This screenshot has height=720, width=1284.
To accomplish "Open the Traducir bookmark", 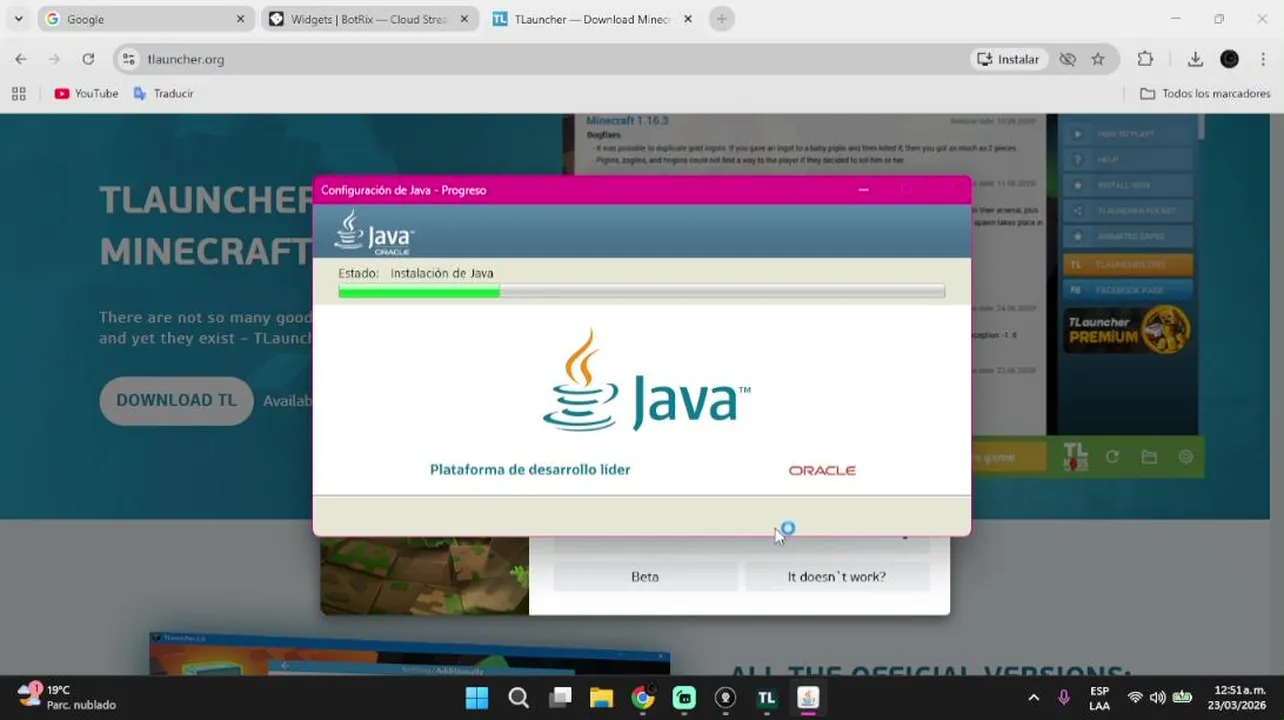I will click(x=163, y=93).
